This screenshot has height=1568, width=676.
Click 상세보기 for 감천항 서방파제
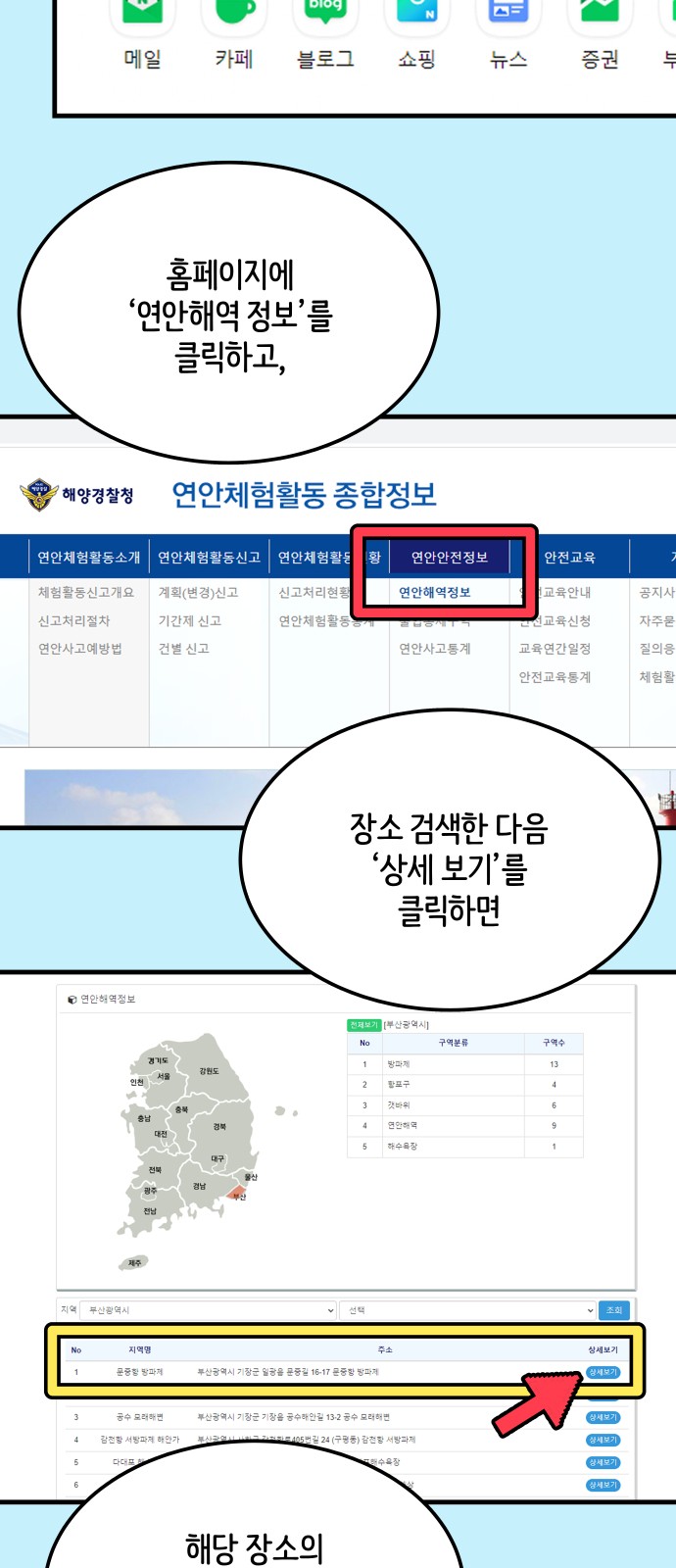603,1440
